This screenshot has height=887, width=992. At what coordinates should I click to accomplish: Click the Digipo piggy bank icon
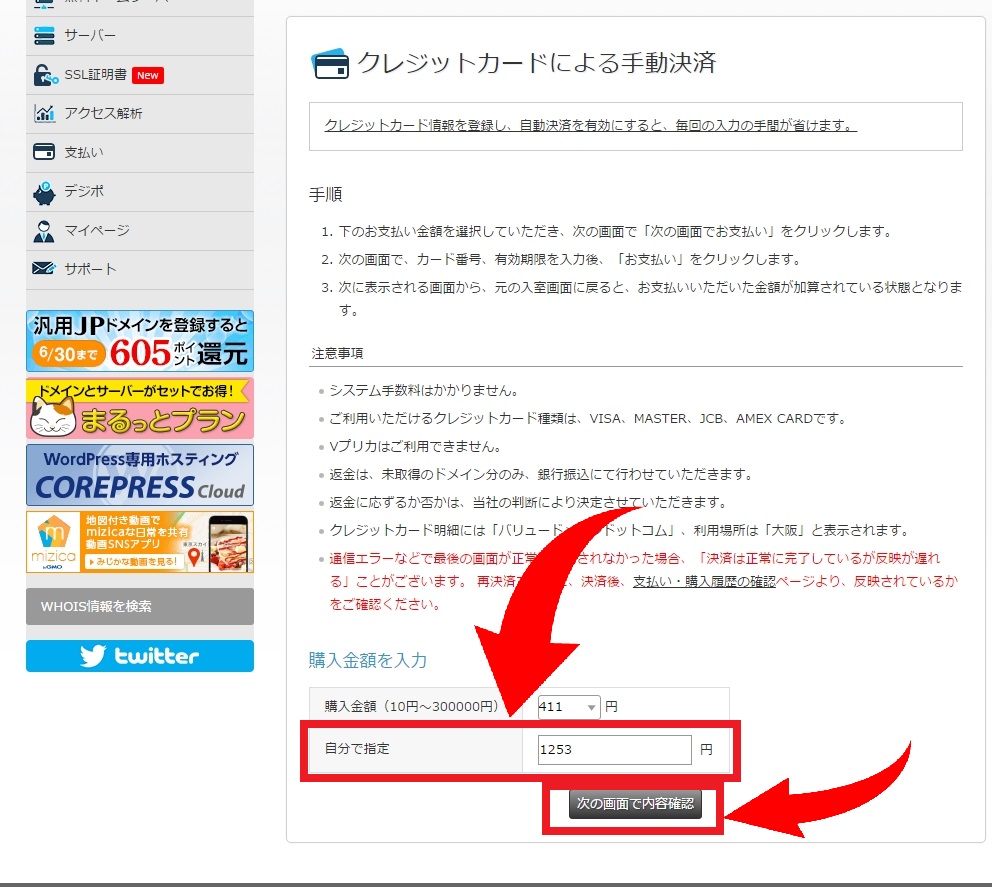(44, 192)
